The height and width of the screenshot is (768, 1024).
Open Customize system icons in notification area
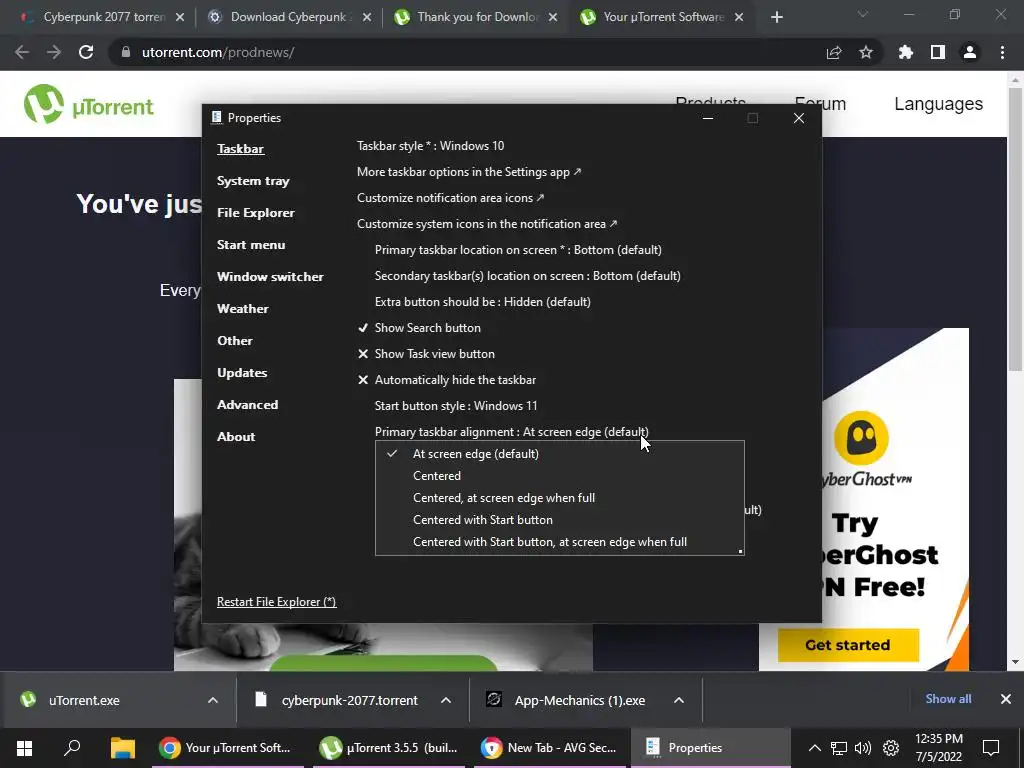pos(487,224)
